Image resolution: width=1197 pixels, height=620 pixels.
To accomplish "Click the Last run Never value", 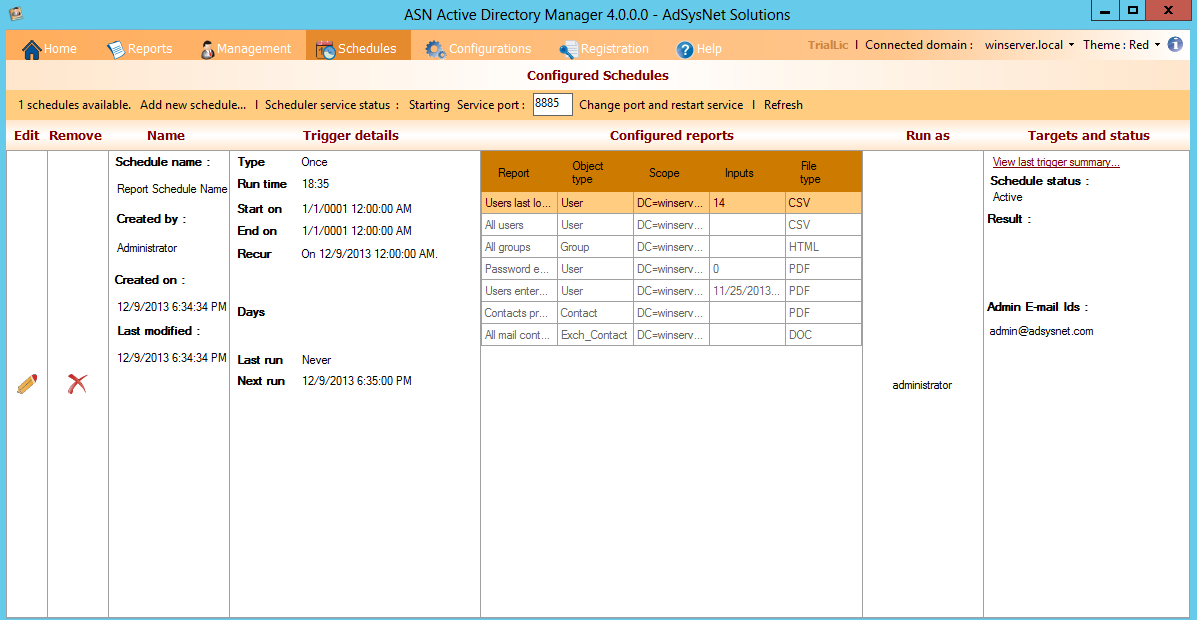I will [316, 360].
